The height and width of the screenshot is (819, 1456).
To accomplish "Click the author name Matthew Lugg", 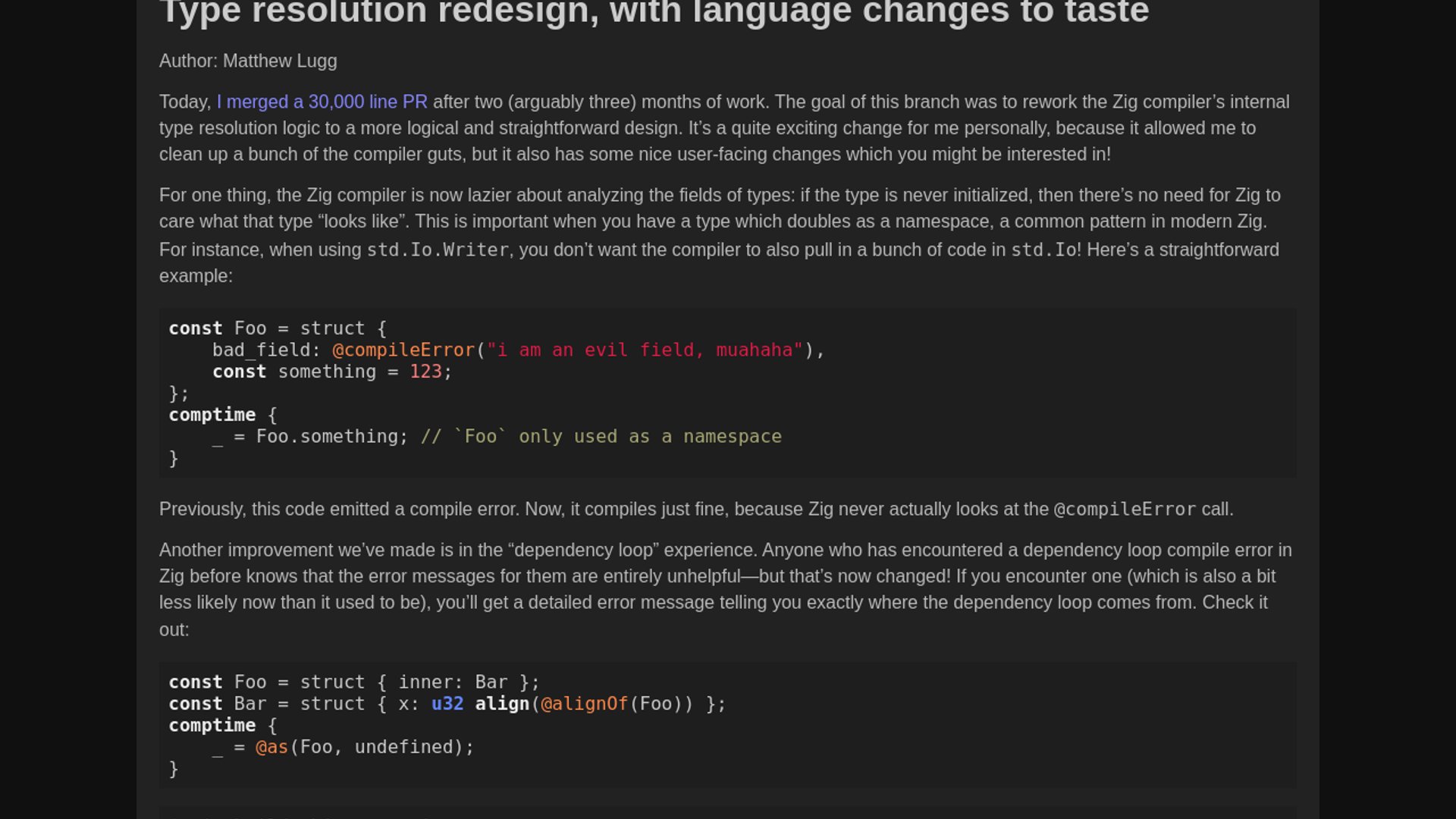I will point(280,61).
